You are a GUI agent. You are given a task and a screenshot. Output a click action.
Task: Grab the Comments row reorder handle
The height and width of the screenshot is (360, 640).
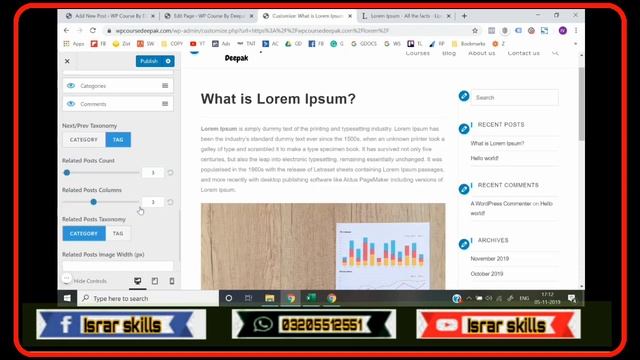(x=165, y=104)
